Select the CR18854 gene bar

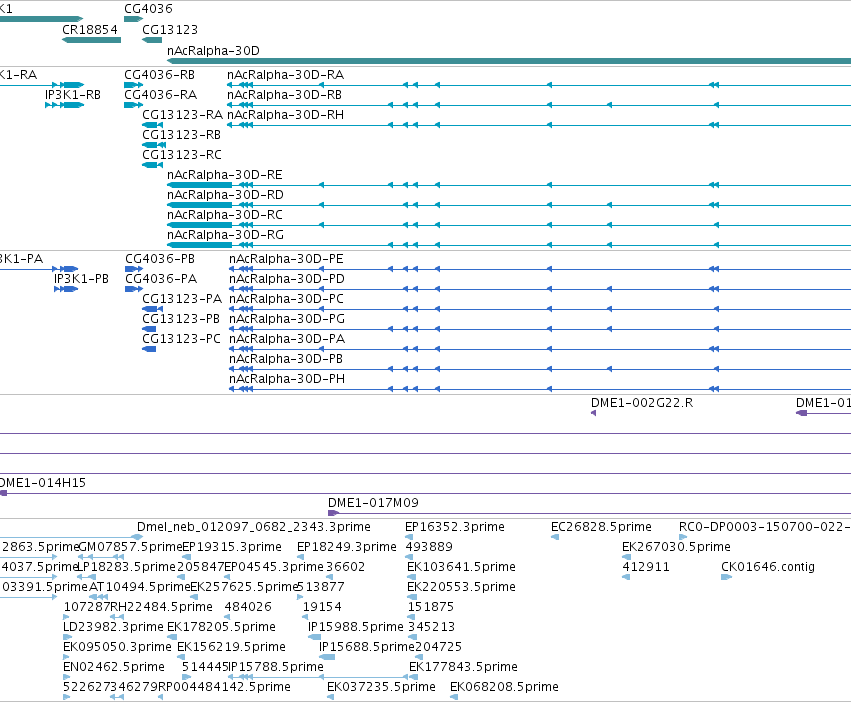click(x=92, y=40)
